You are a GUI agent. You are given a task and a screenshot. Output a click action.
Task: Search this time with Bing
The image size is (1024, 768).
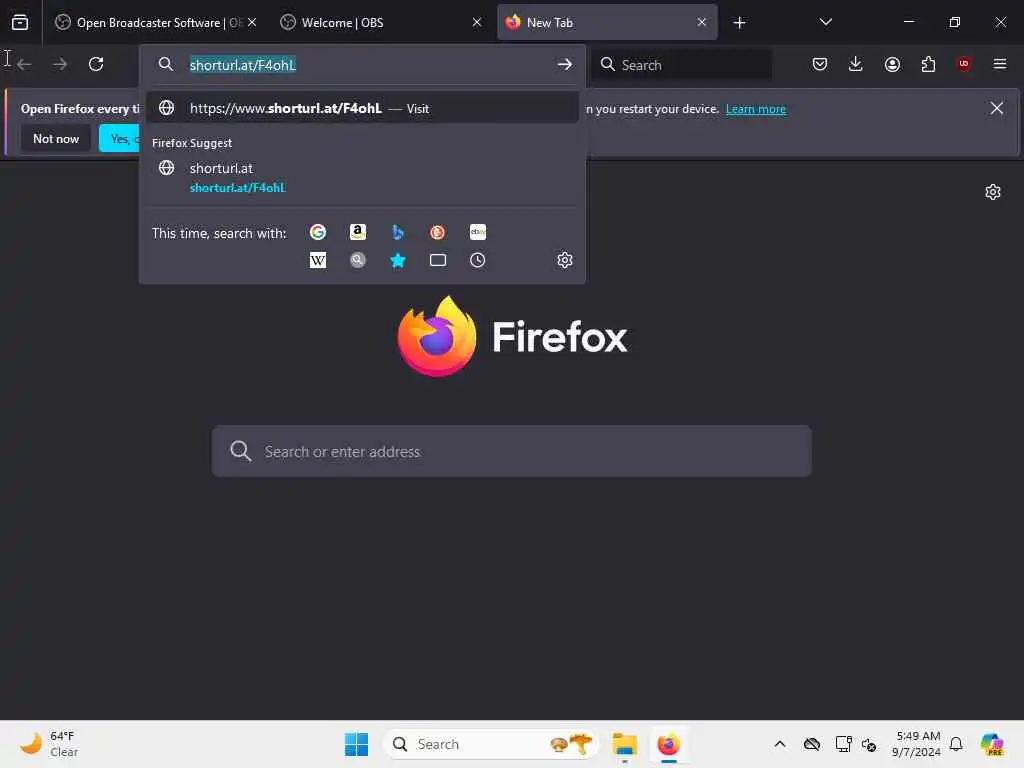pyautogui.click(x=398, y=232)
